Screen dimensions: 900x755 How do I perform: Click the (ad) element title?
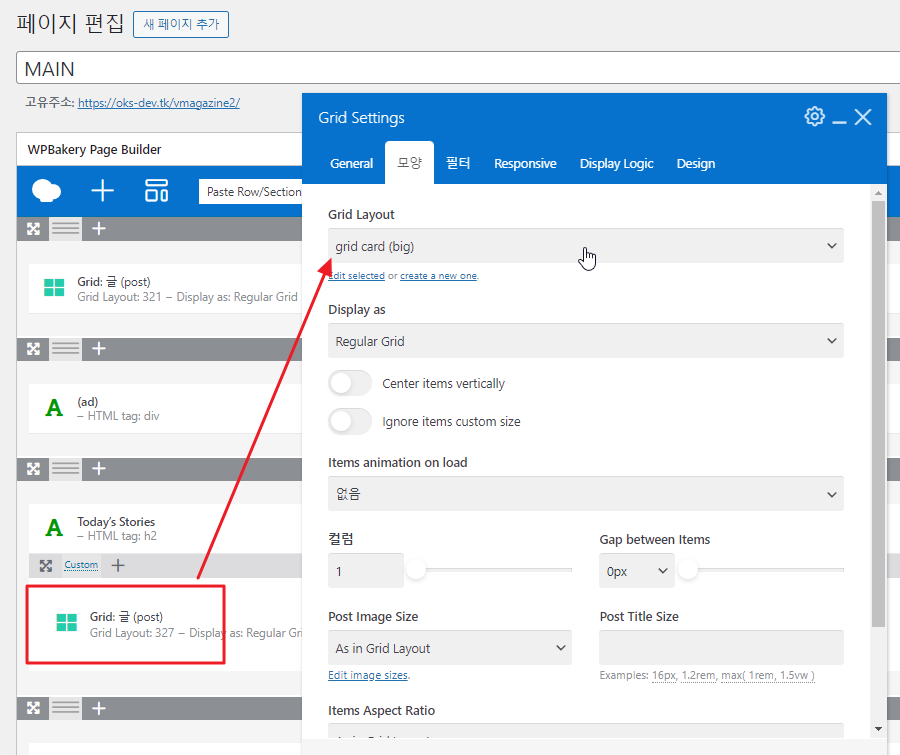point(88,401)
